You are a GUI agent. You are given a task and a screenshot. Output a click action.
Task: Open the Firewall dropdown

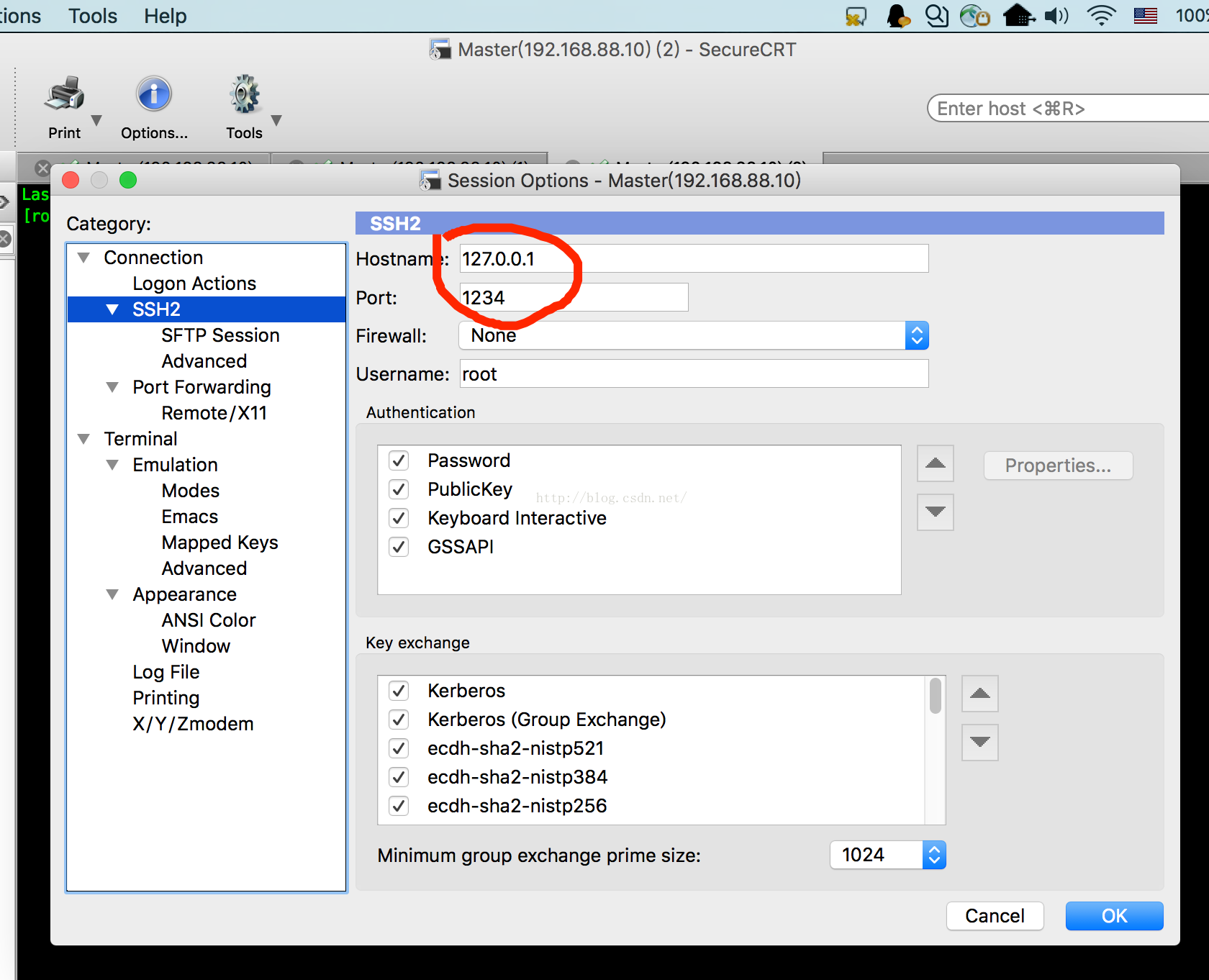coord(694,335)
